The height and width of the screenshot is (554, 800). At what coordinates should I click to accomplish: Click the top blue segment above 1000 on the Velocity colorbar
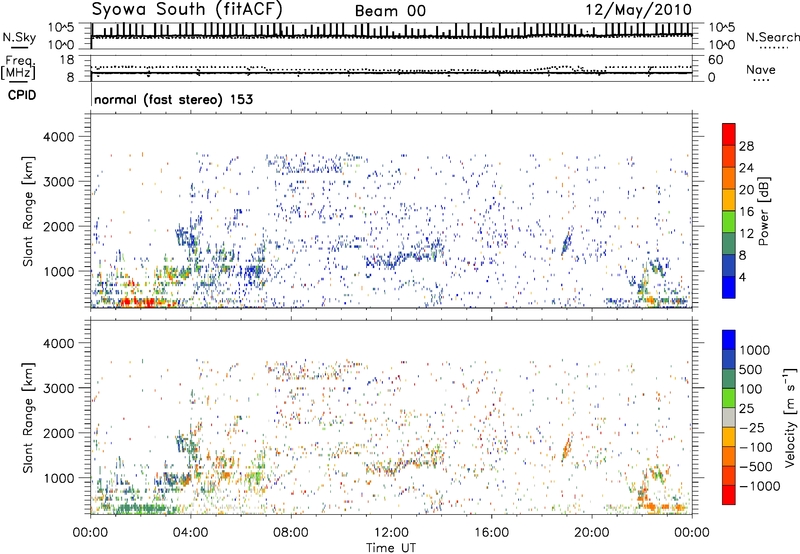tap(729, 340)
